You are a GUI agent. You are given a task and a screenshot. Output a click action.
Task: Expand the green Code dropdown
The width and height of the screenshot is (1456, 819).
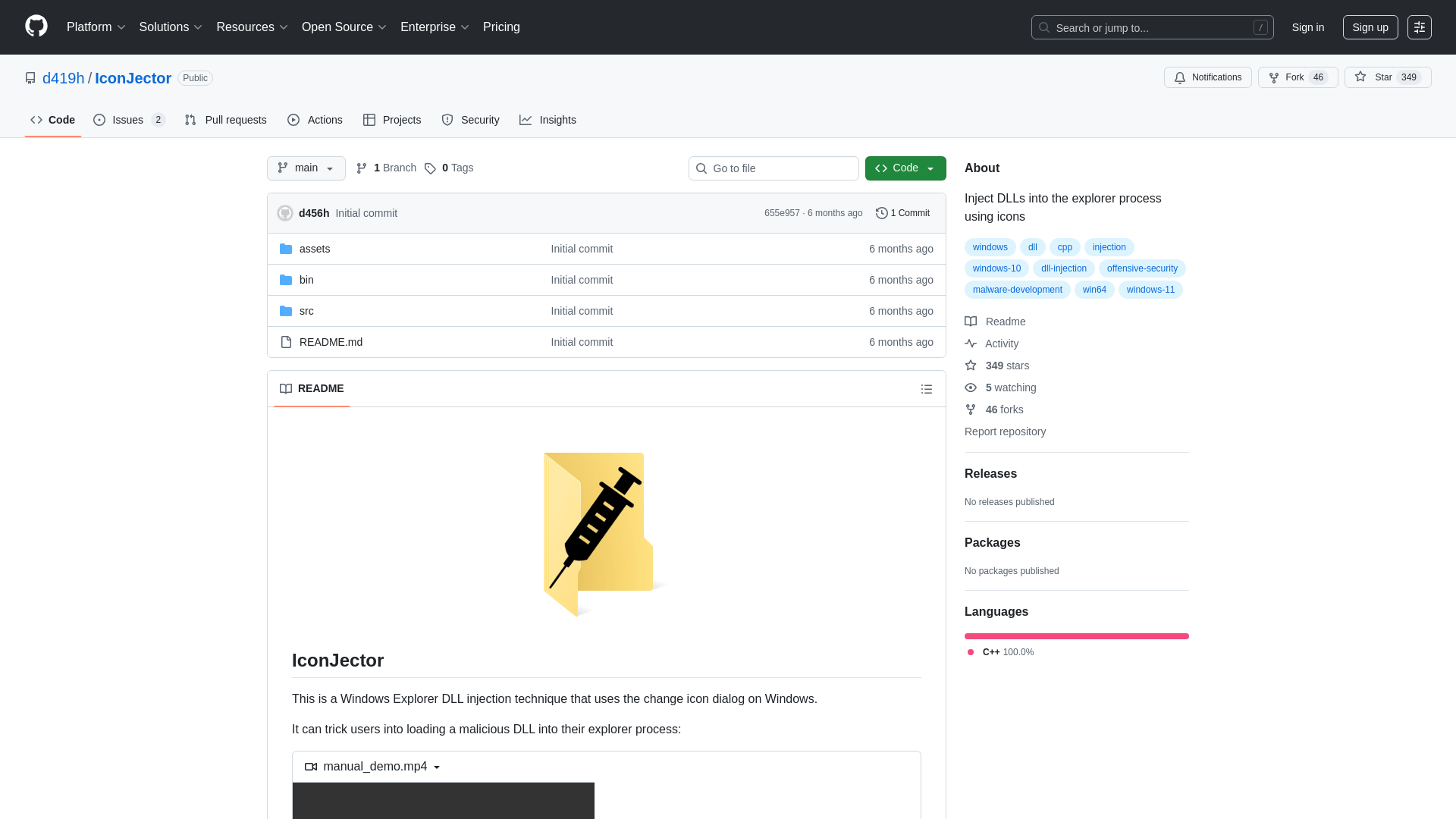pyautogui.click(x=930, y=168)
